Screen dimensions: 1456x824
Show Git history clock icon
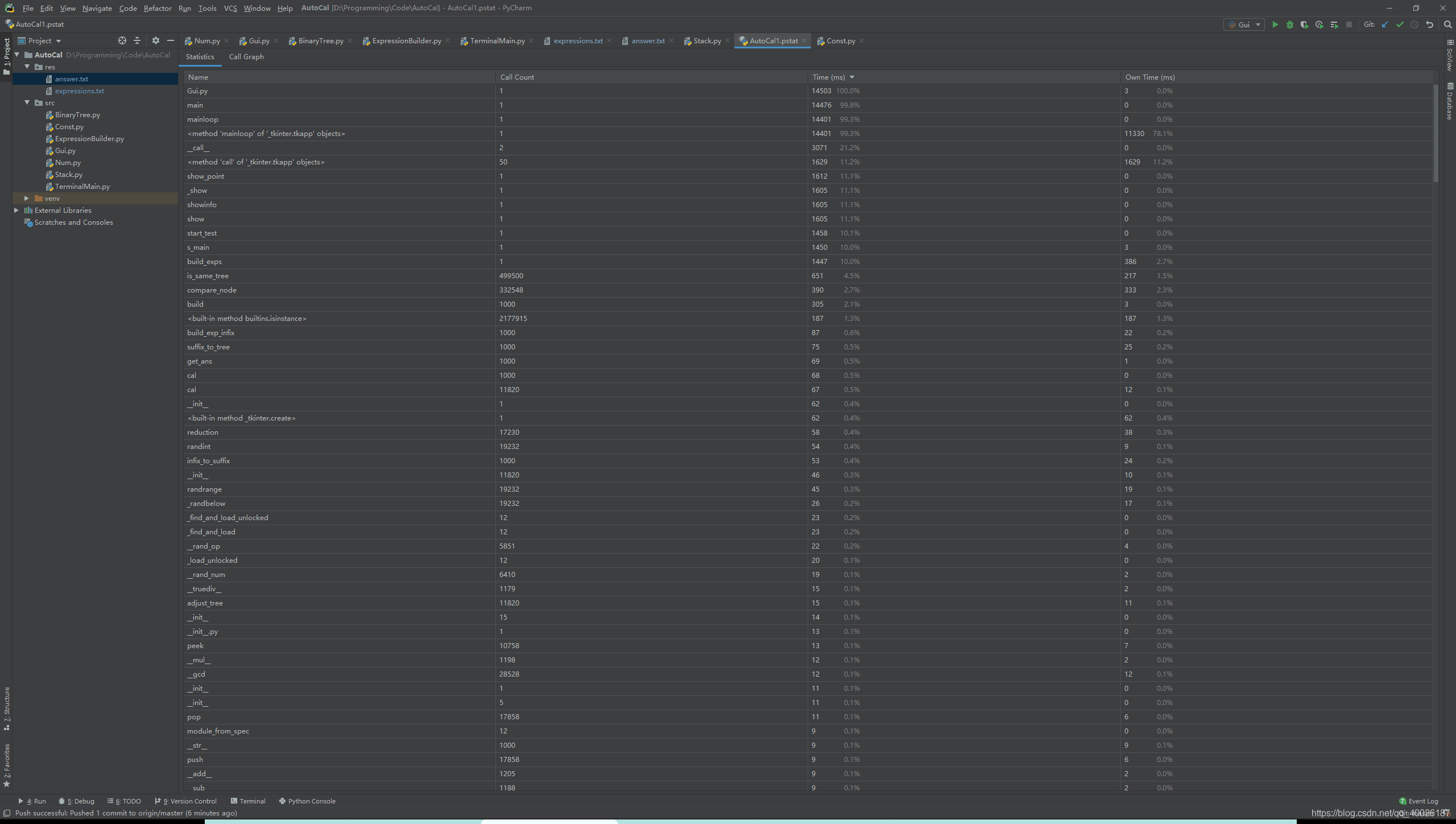1414,24
